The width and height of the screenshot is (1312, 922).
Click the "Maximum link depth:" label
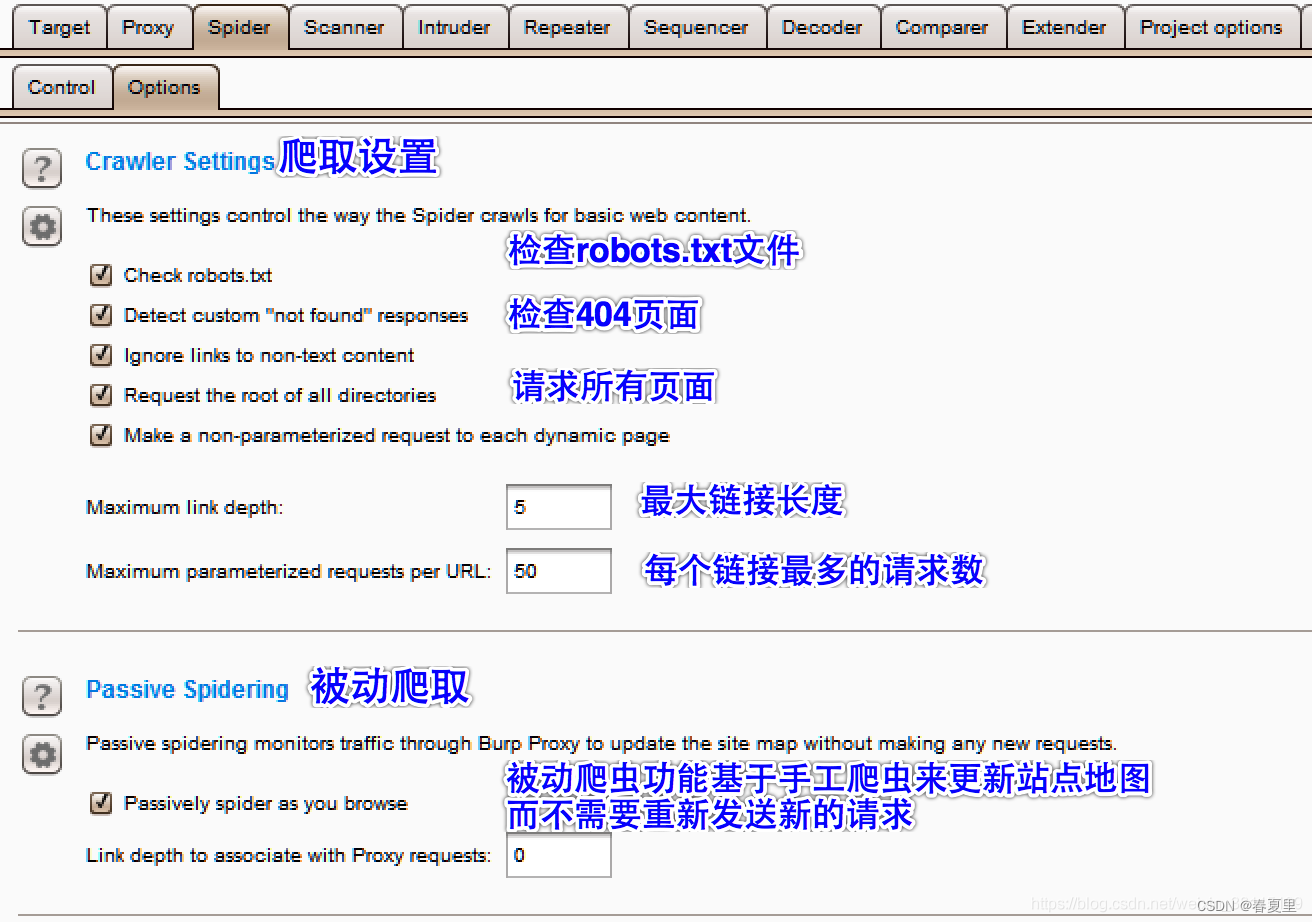click(x=185, y=507)
